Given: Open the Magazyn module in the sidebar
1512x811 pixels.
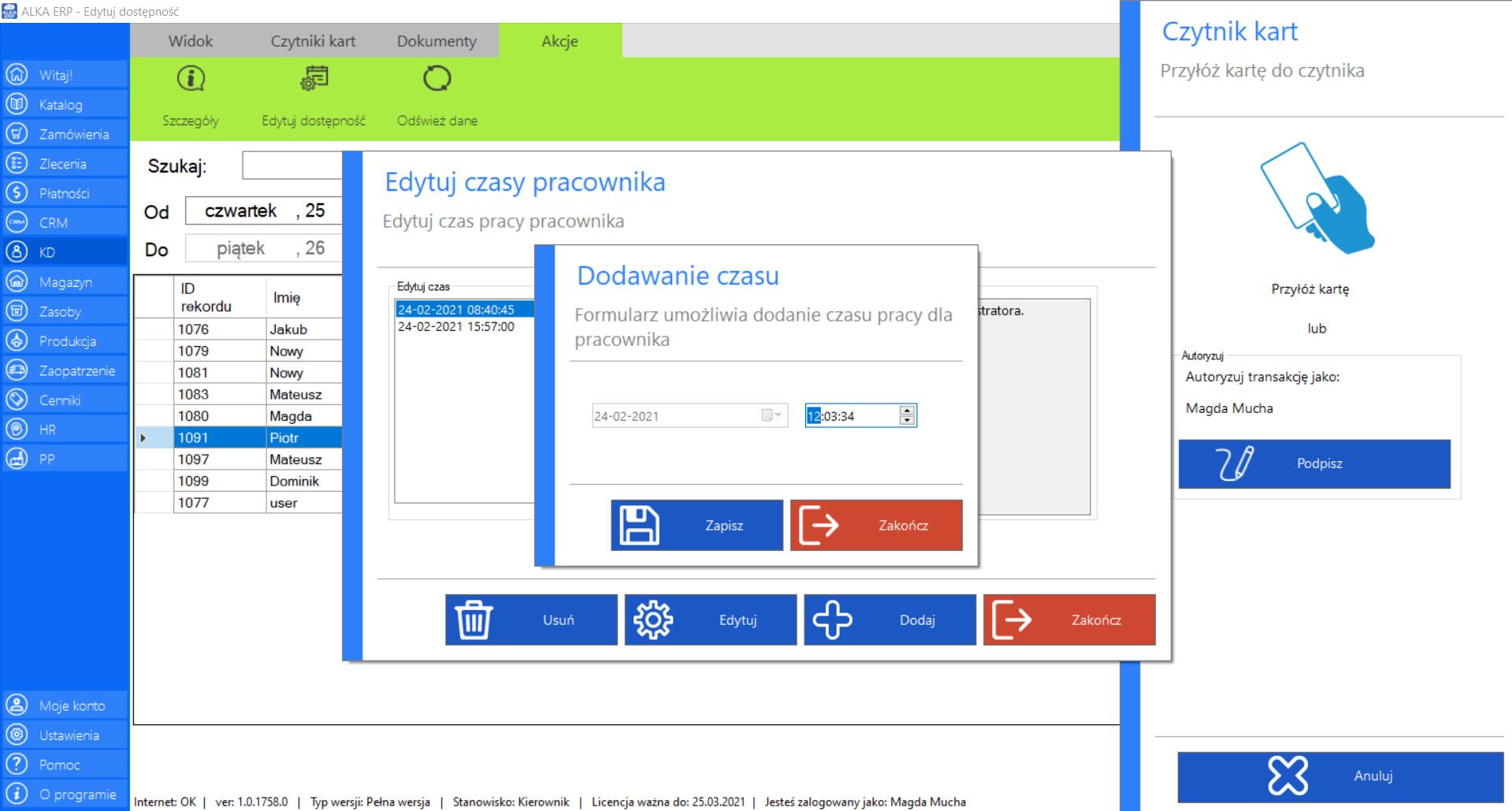Looking at the screenshot, I should (65, 282).
